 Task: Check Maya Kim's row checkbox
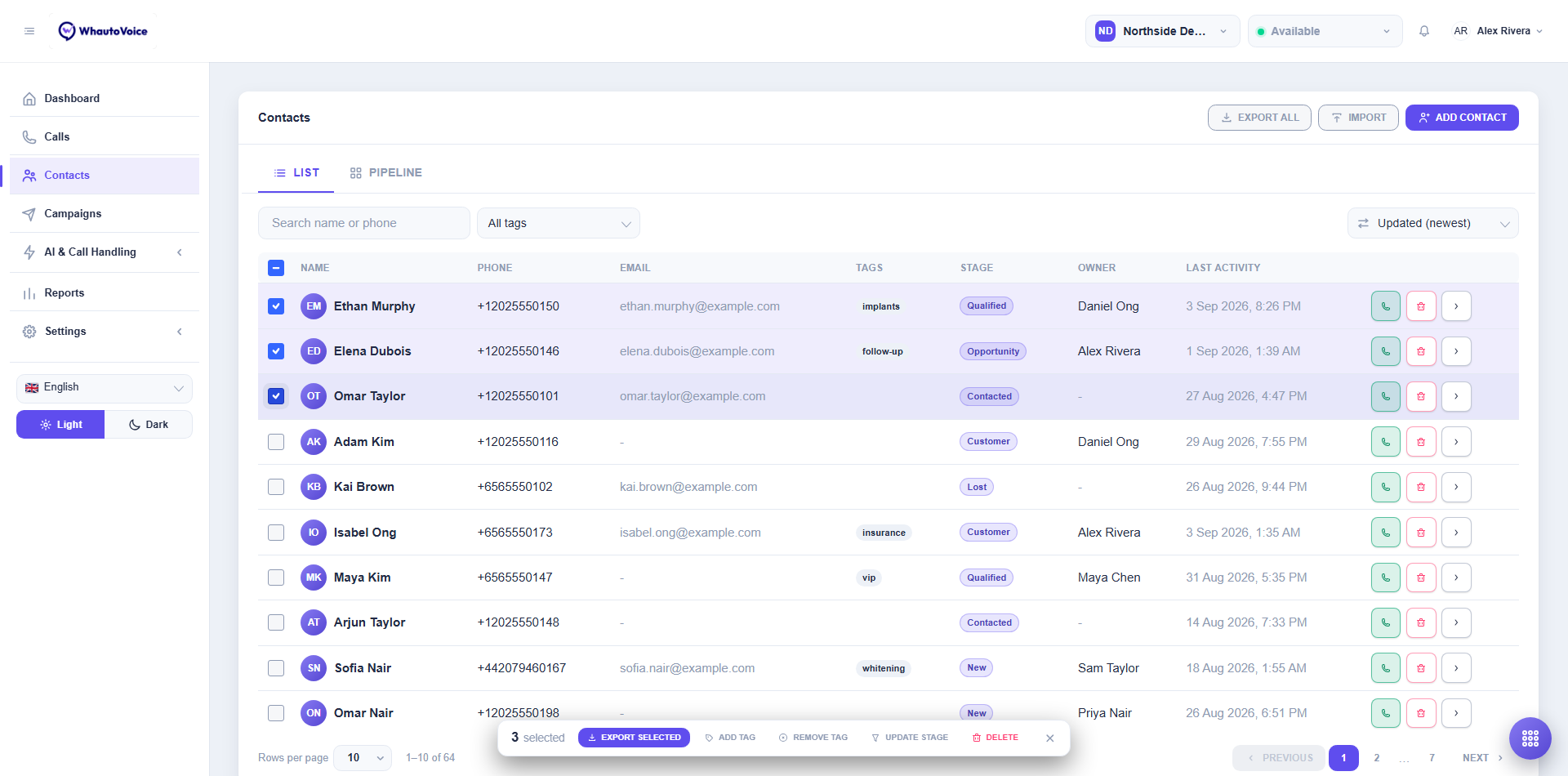pos(276,578)
